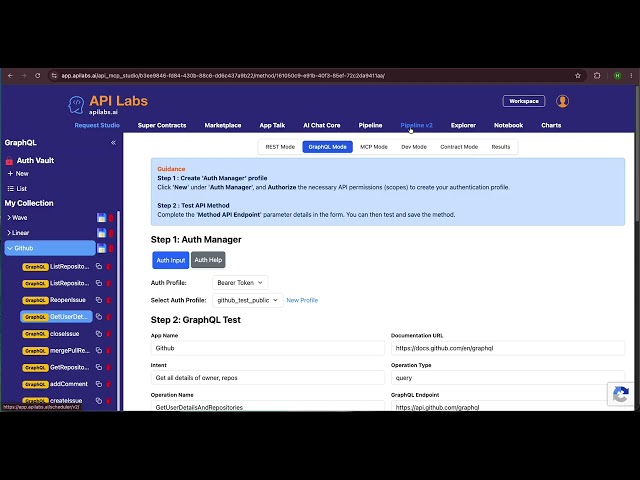Collapse the Github collection
The width and height of the screenshot is (640, 480).
pos(10,248)
